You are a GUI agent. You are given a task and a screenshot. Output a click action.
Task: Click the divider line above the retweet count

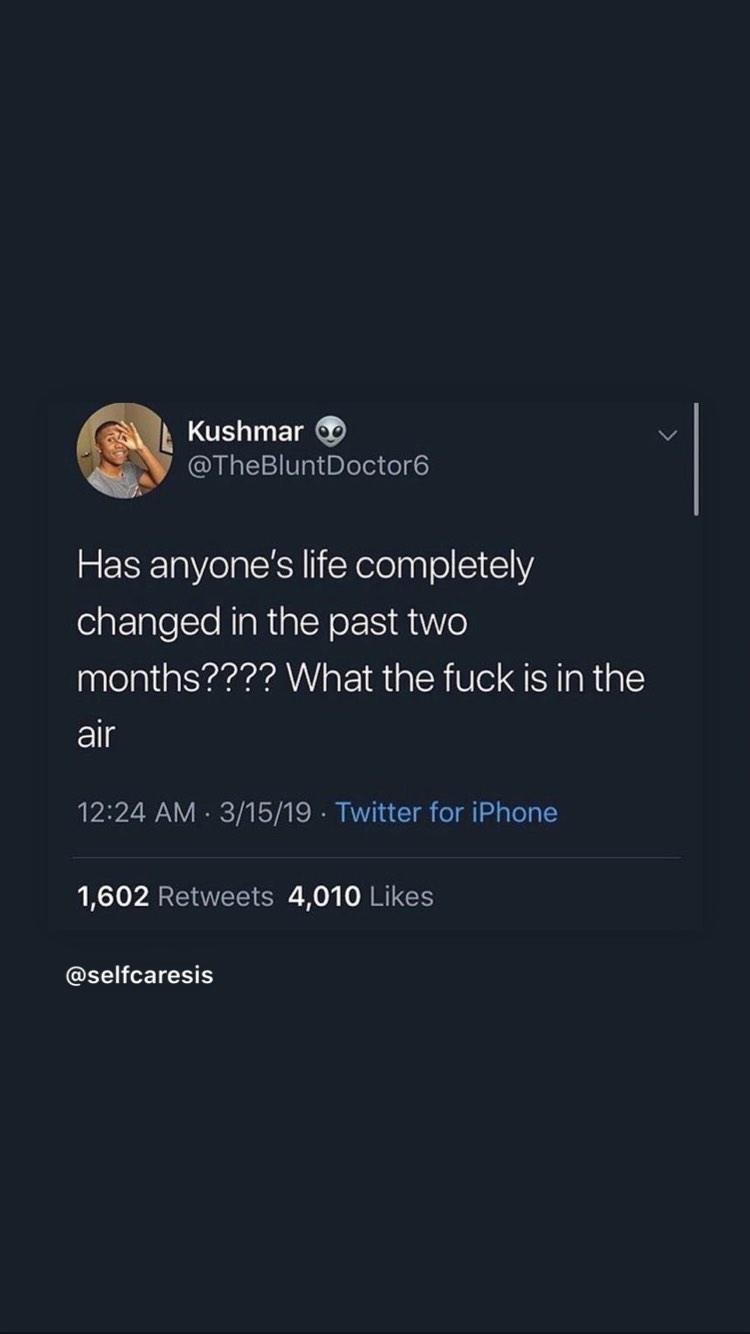(376, 857)
